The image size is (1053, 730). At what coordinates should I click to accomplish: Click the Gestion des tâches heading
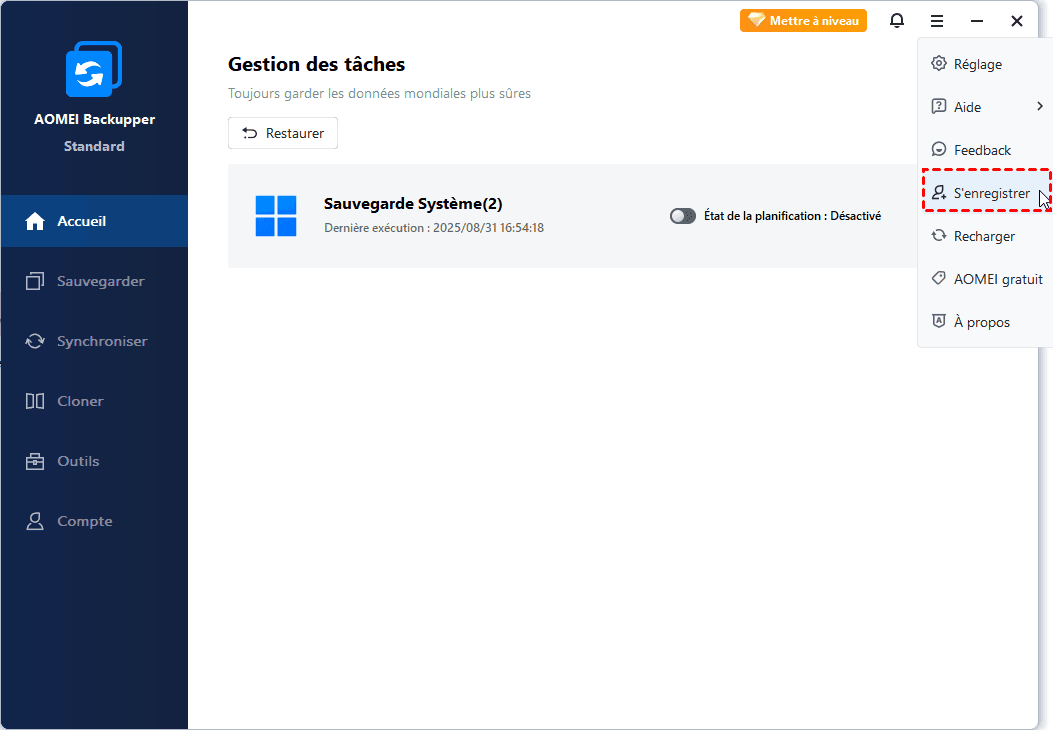point(316,64)
